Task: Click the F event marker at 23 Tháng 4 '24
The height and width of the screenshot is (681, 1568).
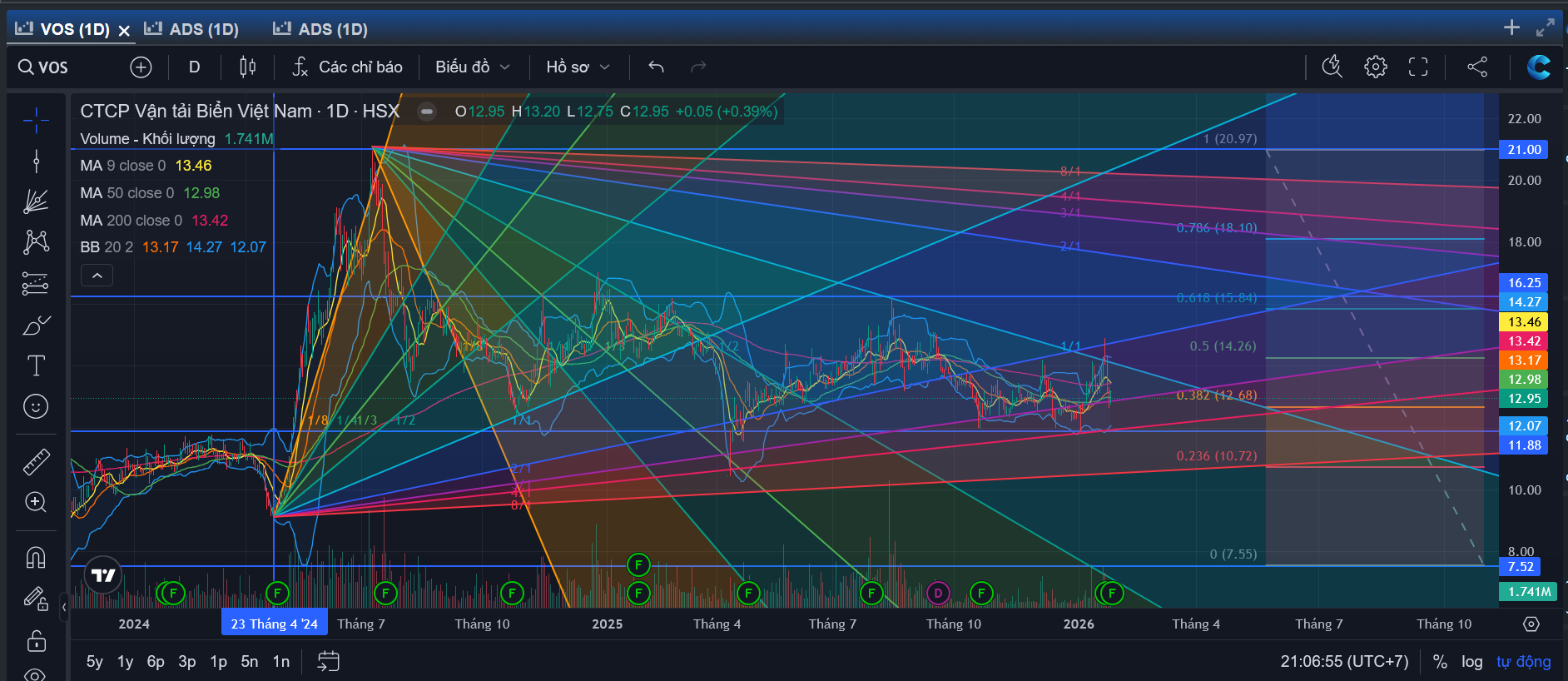Action: [276, 594]
